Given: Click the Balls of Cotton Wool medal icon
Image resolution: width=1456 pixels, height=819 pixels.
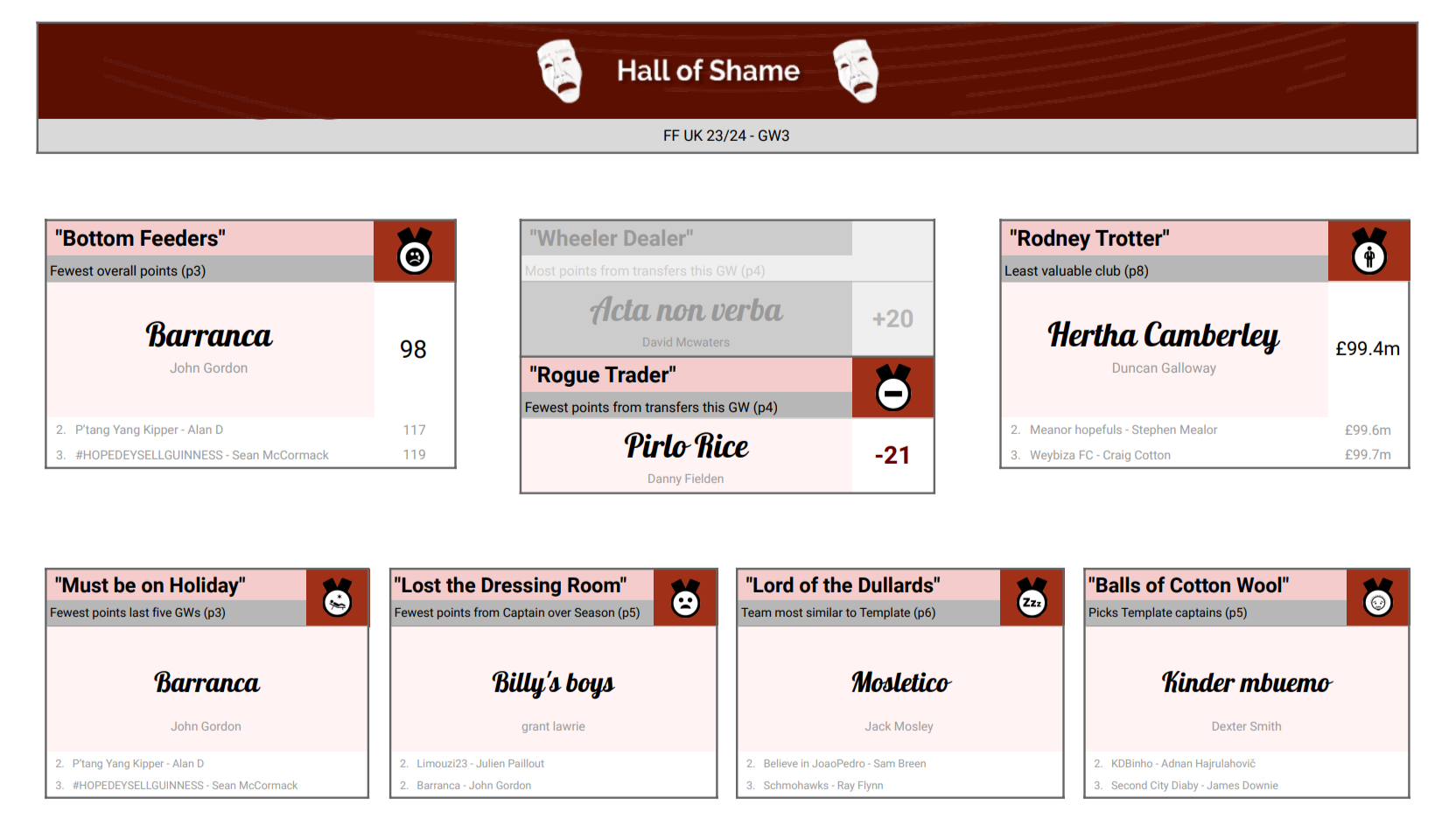Looking at the screenshot, I should click(x=1377, y=598).
